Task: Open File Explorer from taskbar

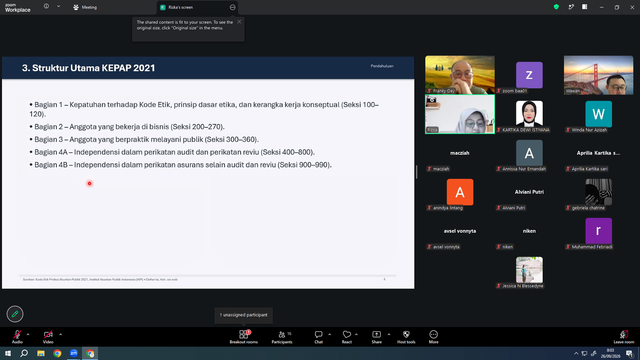Action: 41,353
